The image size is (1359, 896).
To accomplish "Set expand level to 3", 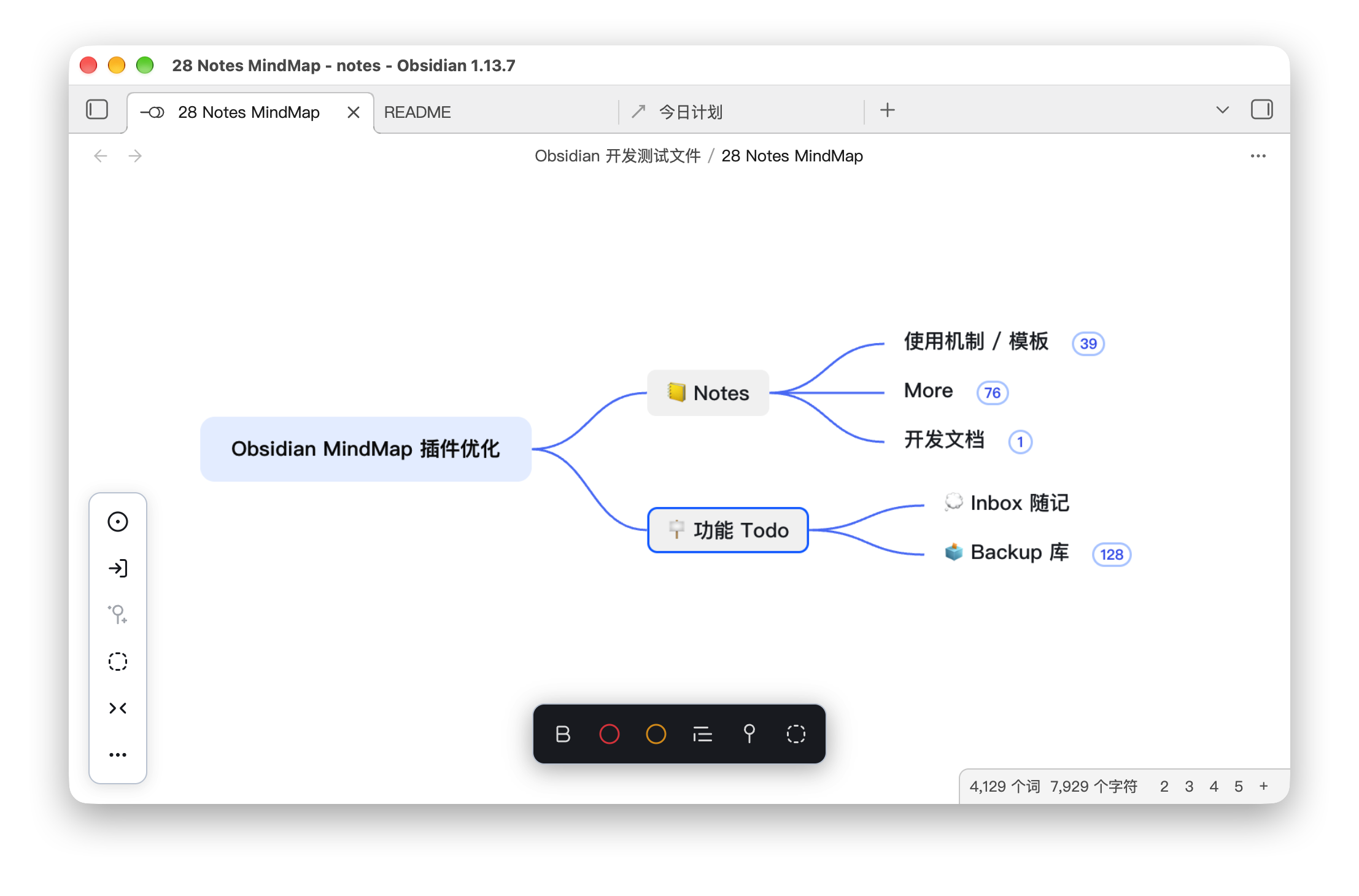I will coord(1189,787).
